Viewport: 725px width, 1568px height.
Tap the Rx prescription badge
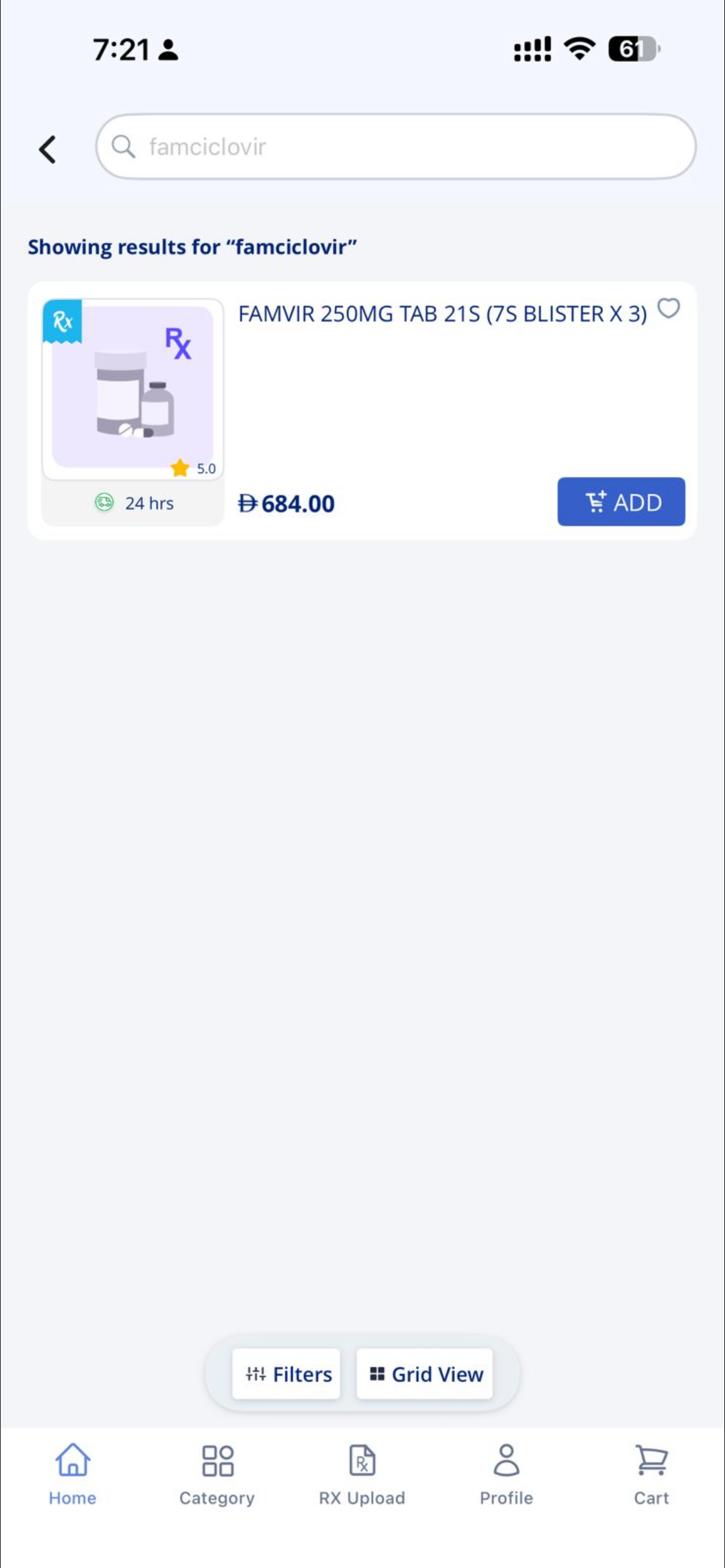(63, 321)
